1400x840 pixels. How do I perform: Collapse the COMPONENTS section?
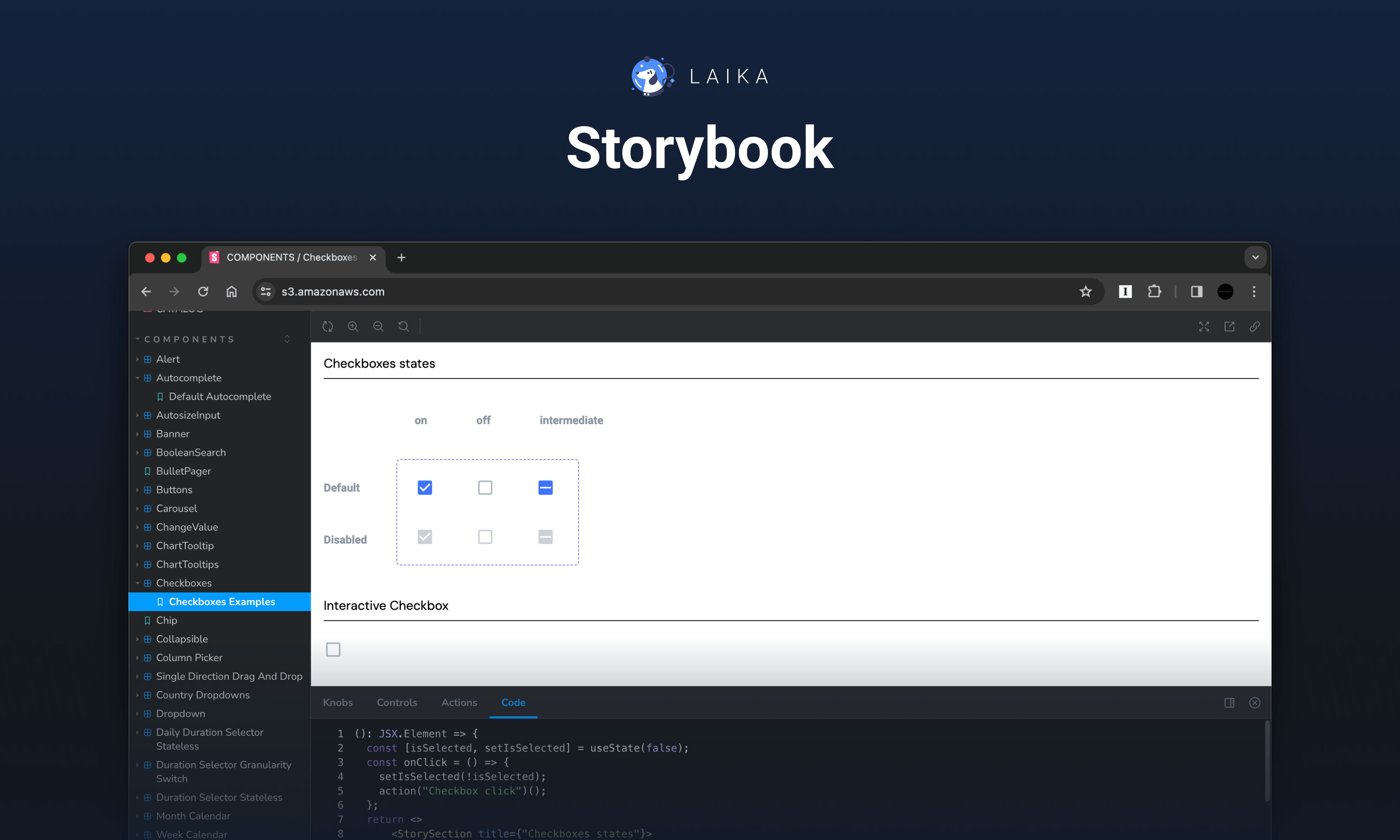138,339
